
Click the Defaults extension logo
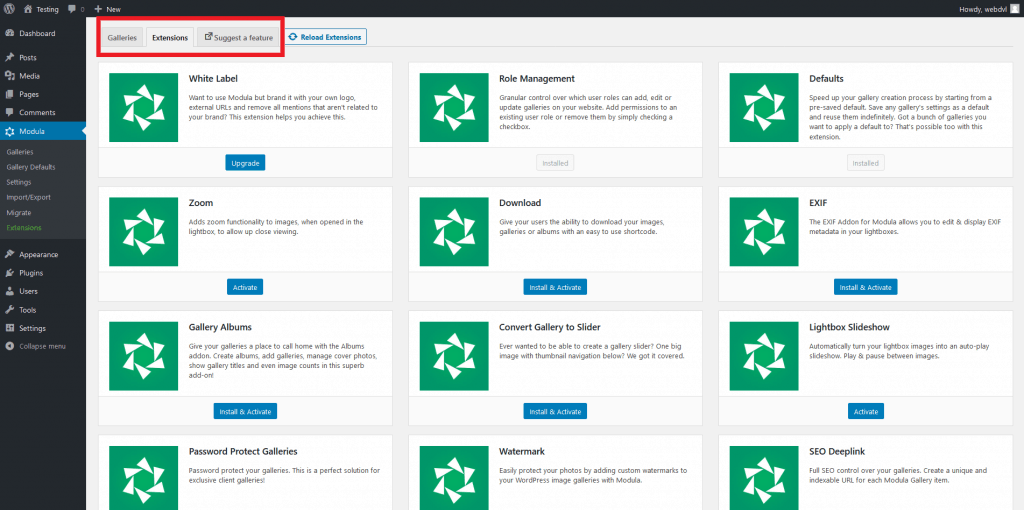tap(764, 107)
